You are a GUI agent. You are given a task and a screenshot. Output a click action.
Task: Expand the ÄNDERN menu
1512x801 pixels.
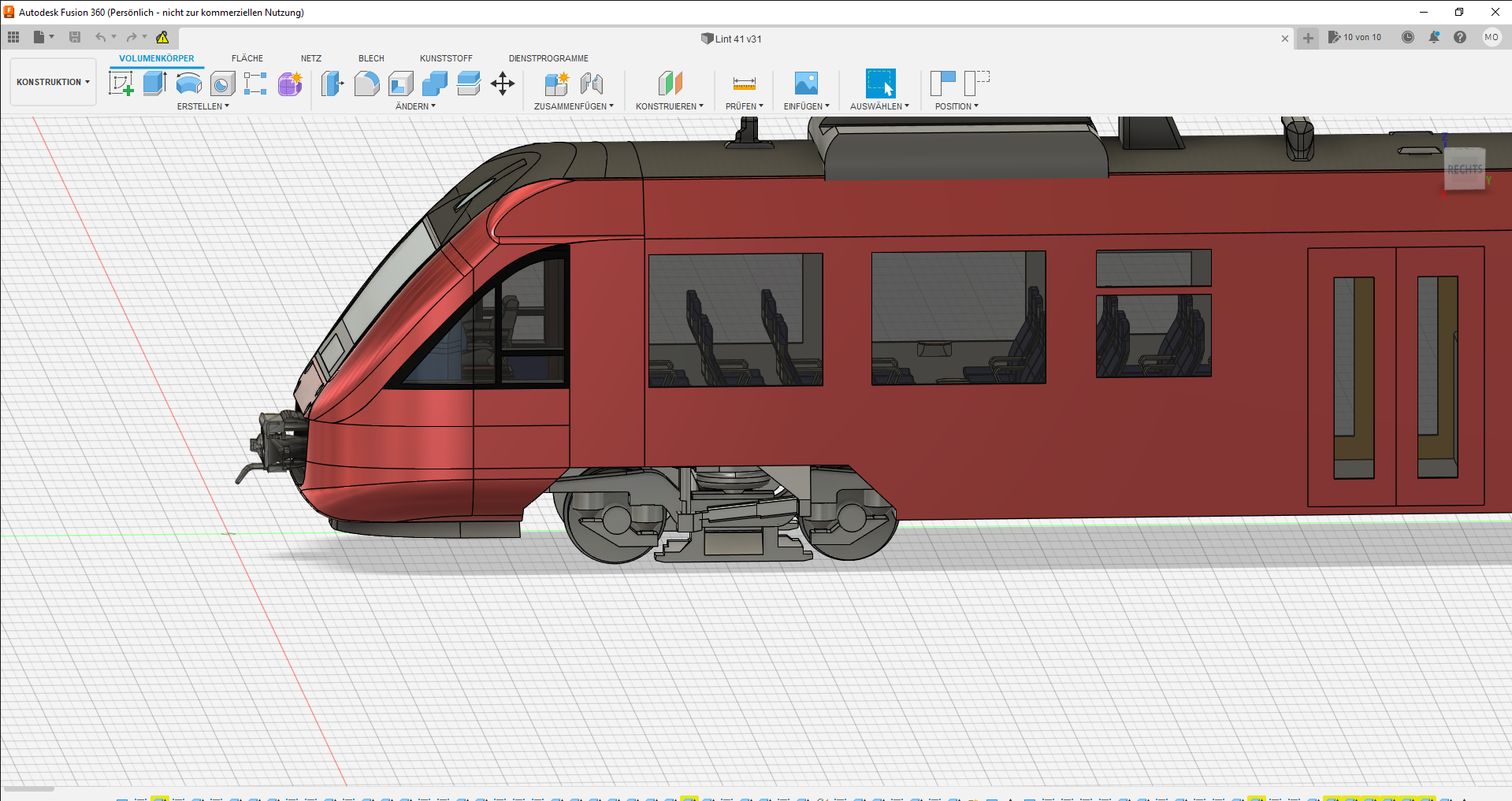pyautogui.click(x=415, y=106)
